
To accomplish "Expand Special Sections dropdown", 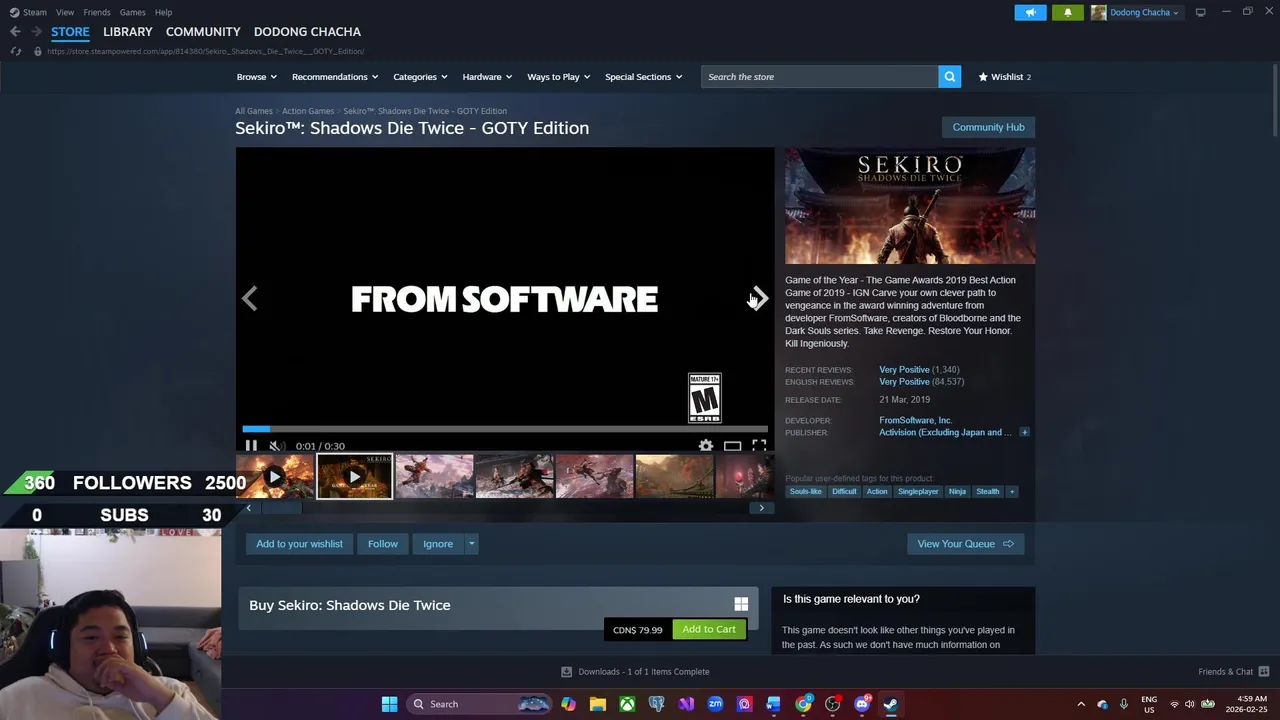I will (643, 77).
